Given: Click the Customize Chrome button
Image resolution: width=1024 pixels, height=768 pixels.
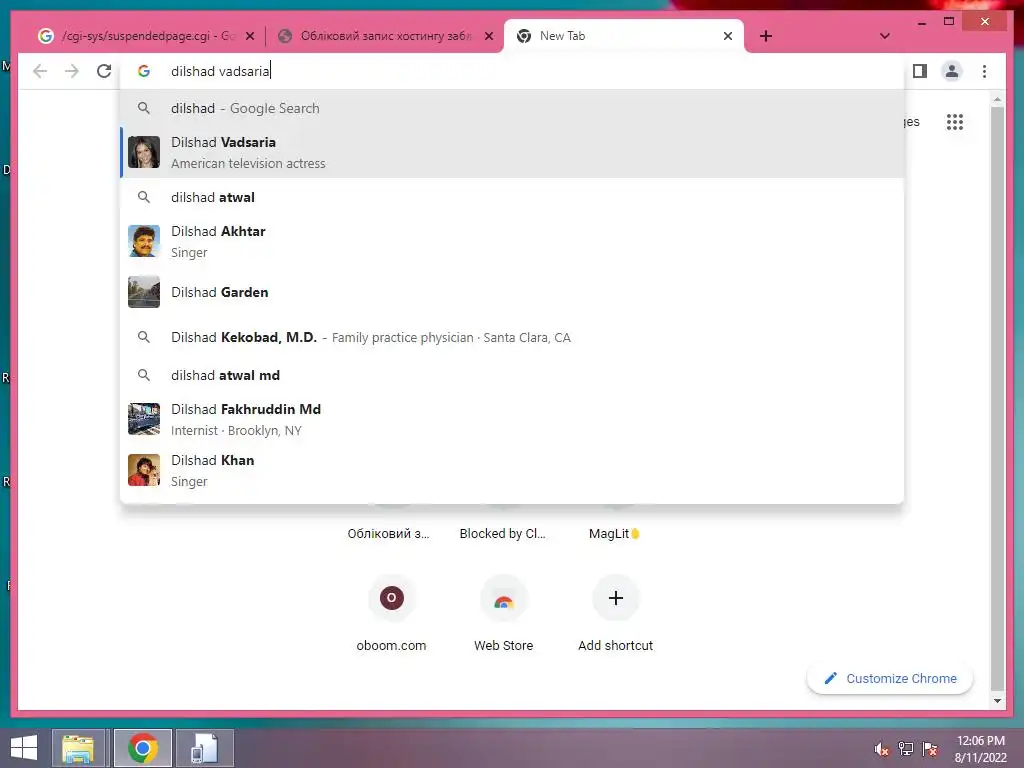Looking at the screenshot, I should click(890, 679).
